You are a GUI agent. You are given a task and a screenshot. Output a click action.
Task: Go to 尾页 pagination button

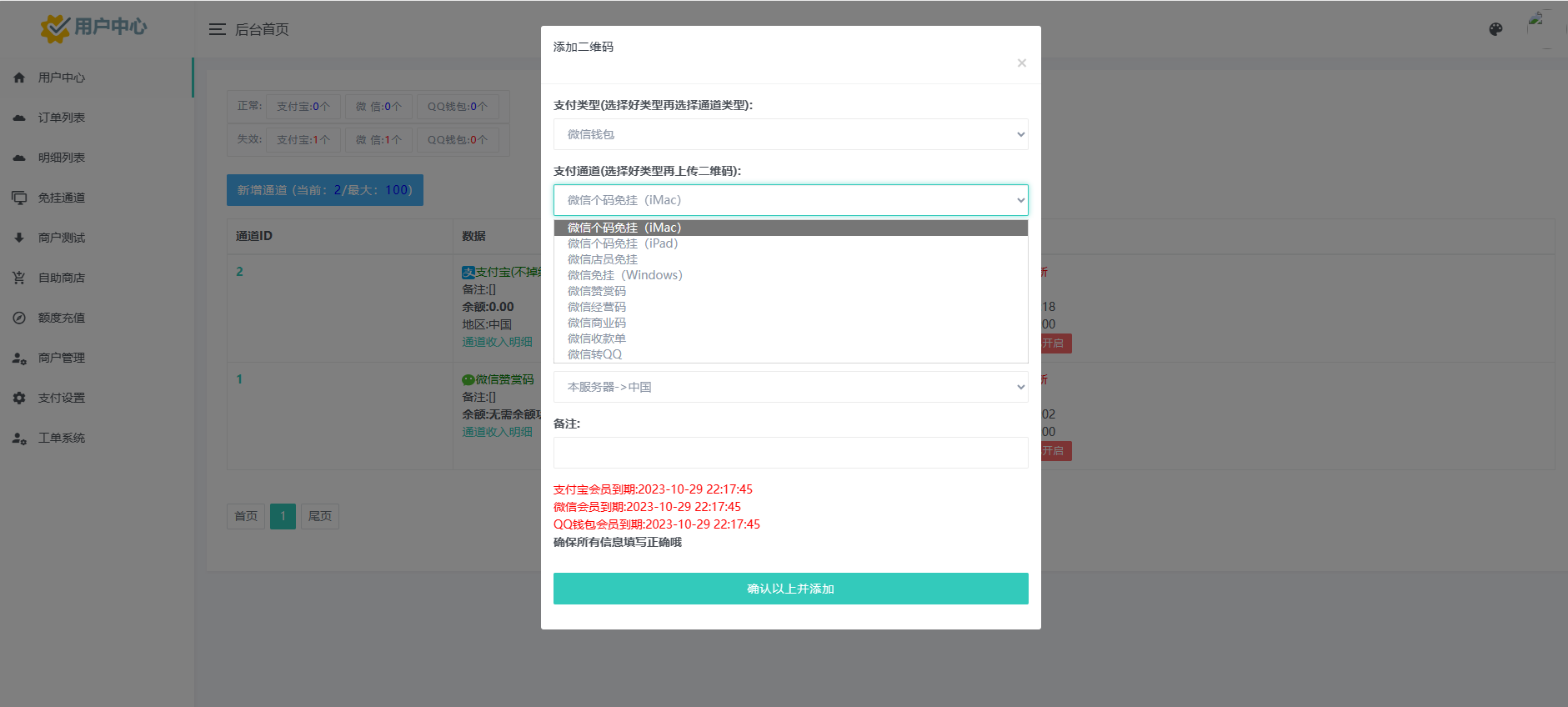(x=320, y=516)
